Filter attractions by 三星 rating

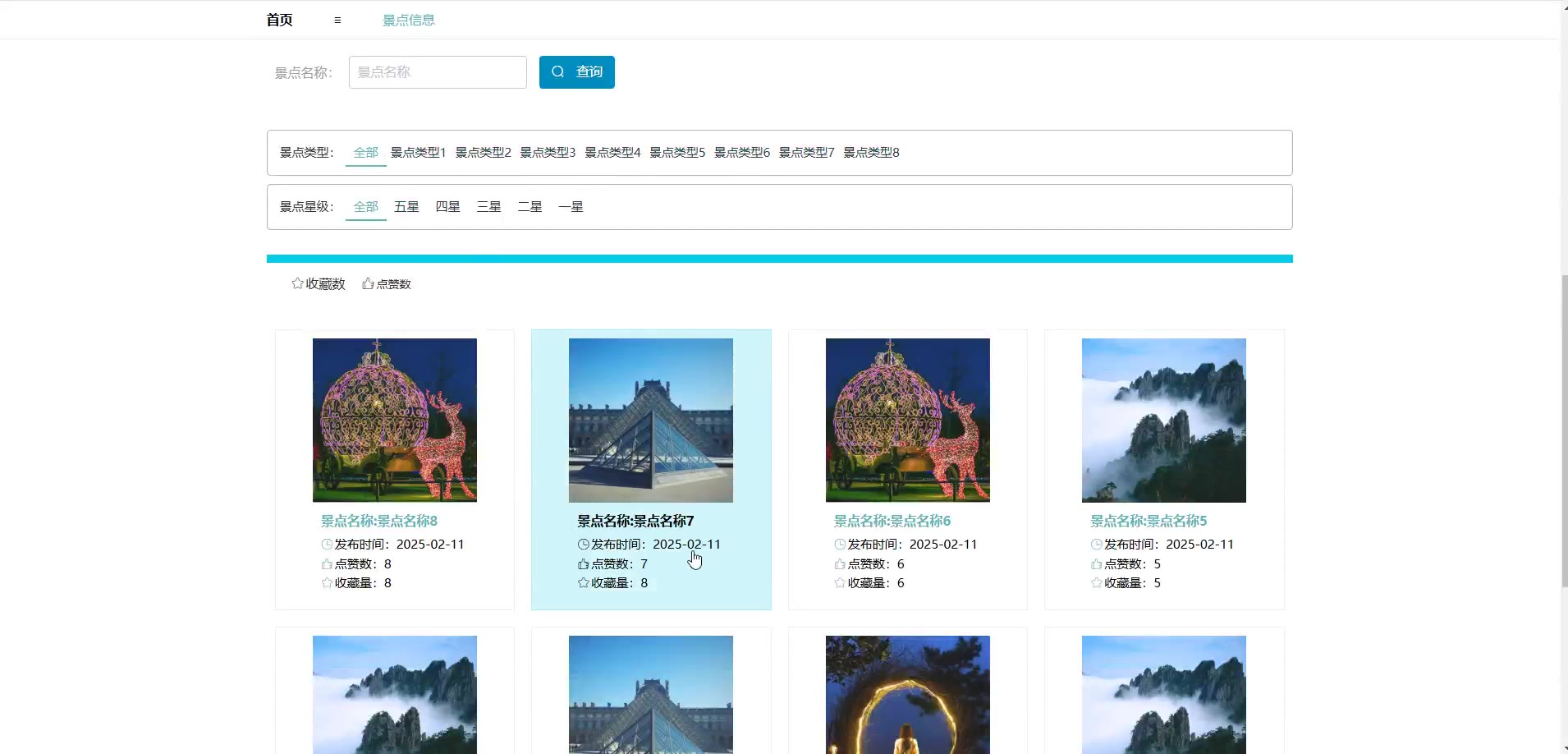point(488,207)
